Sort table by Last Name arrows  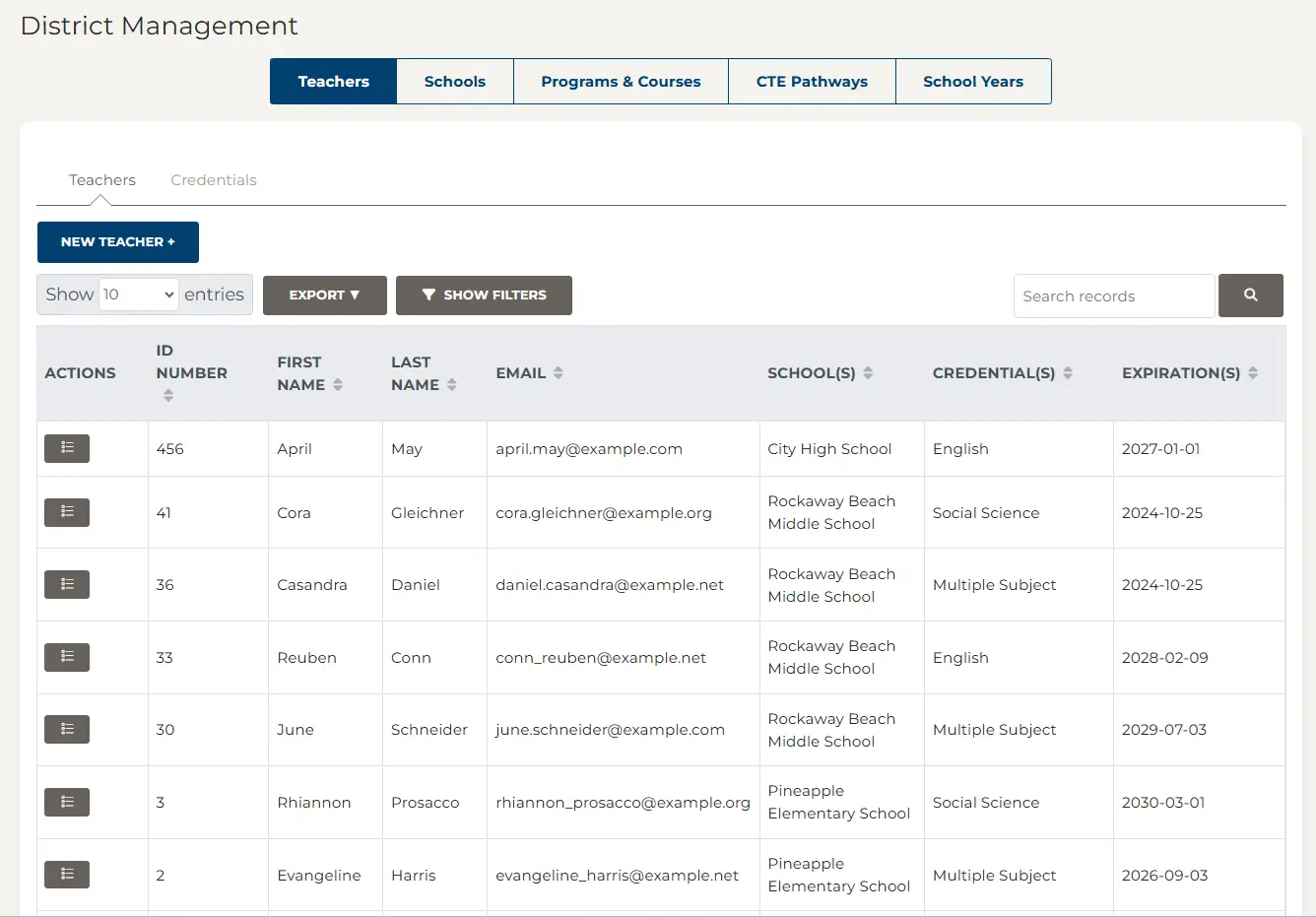pos(452,384)
